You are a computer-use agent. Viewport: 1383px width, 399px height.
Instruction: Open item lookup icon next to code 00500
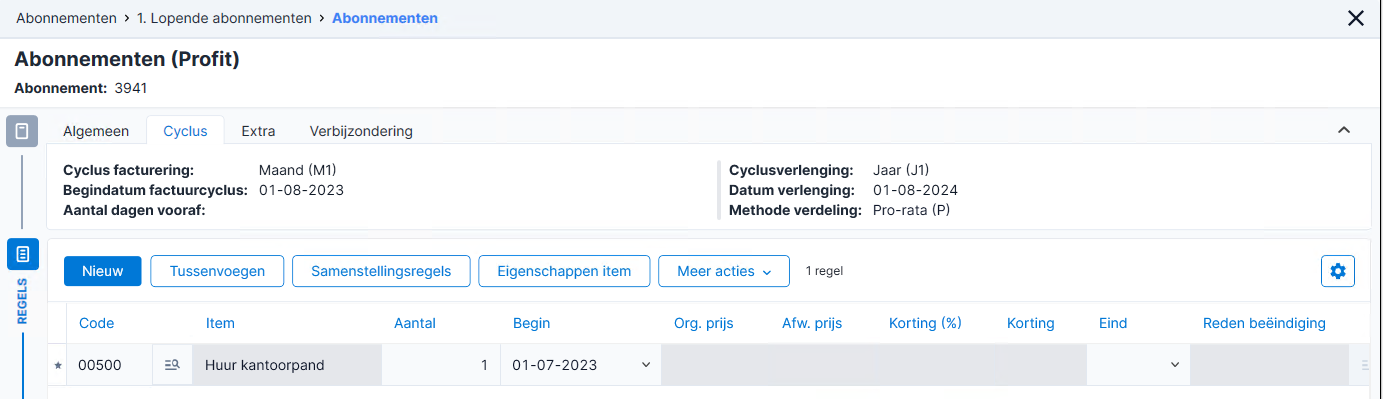(171, 365)
